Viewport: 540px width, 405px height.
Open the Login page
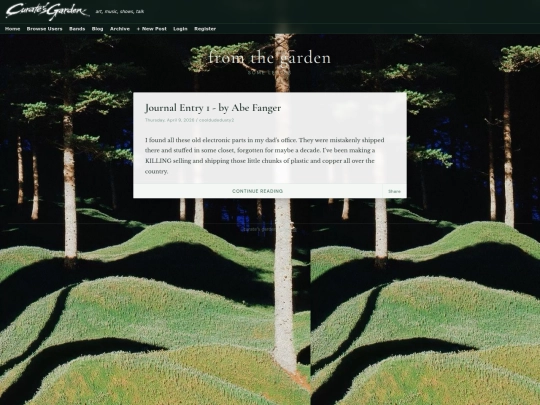(x=180, y=29)
